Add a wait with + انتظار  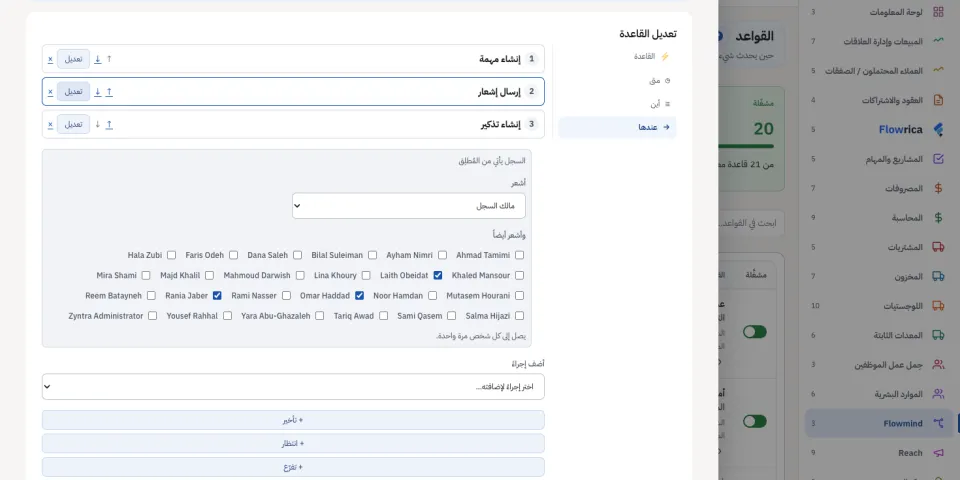(x=293, y=443)
